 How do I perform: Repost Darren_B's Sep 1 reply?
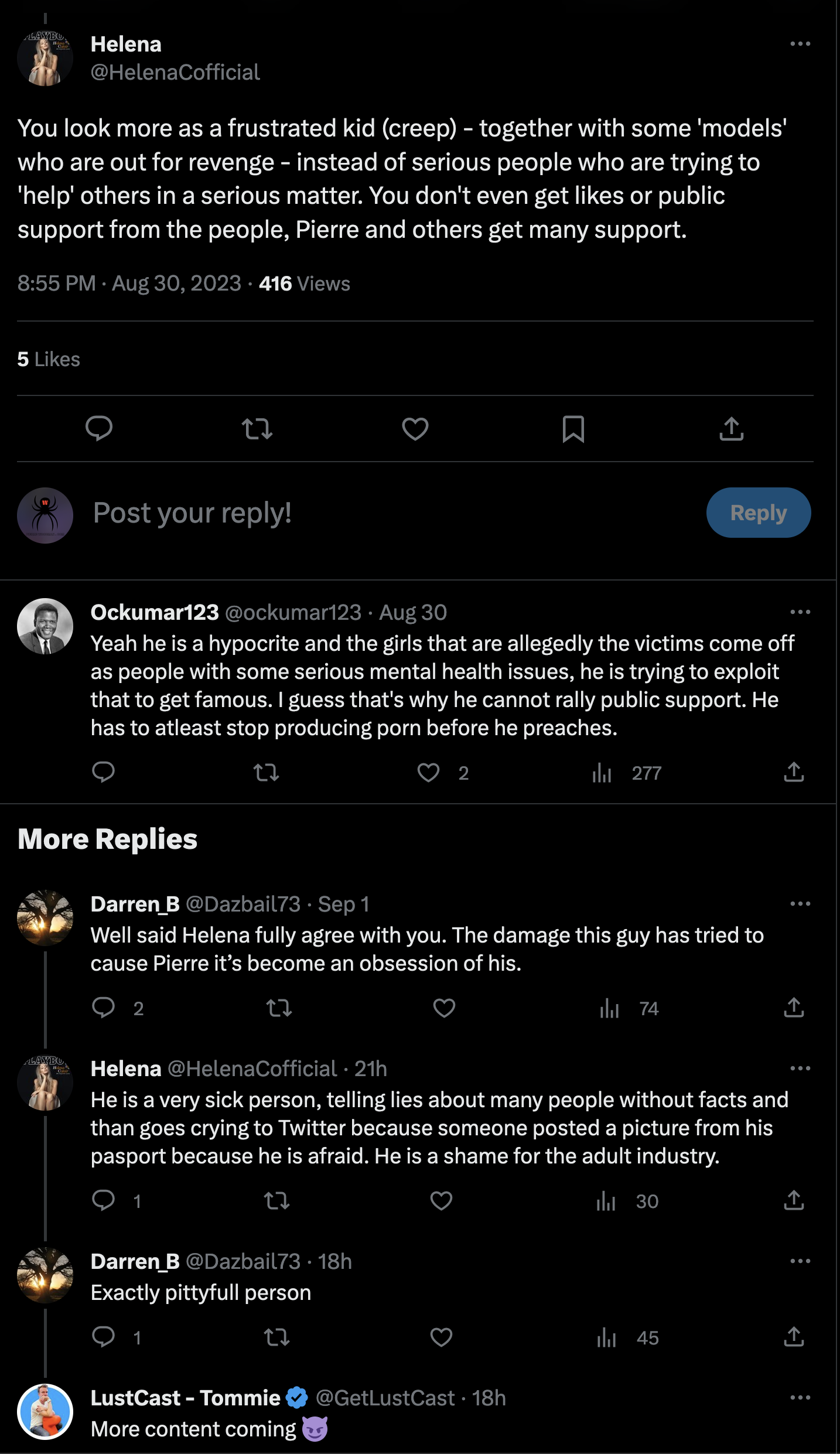(x=279, y=1008)
